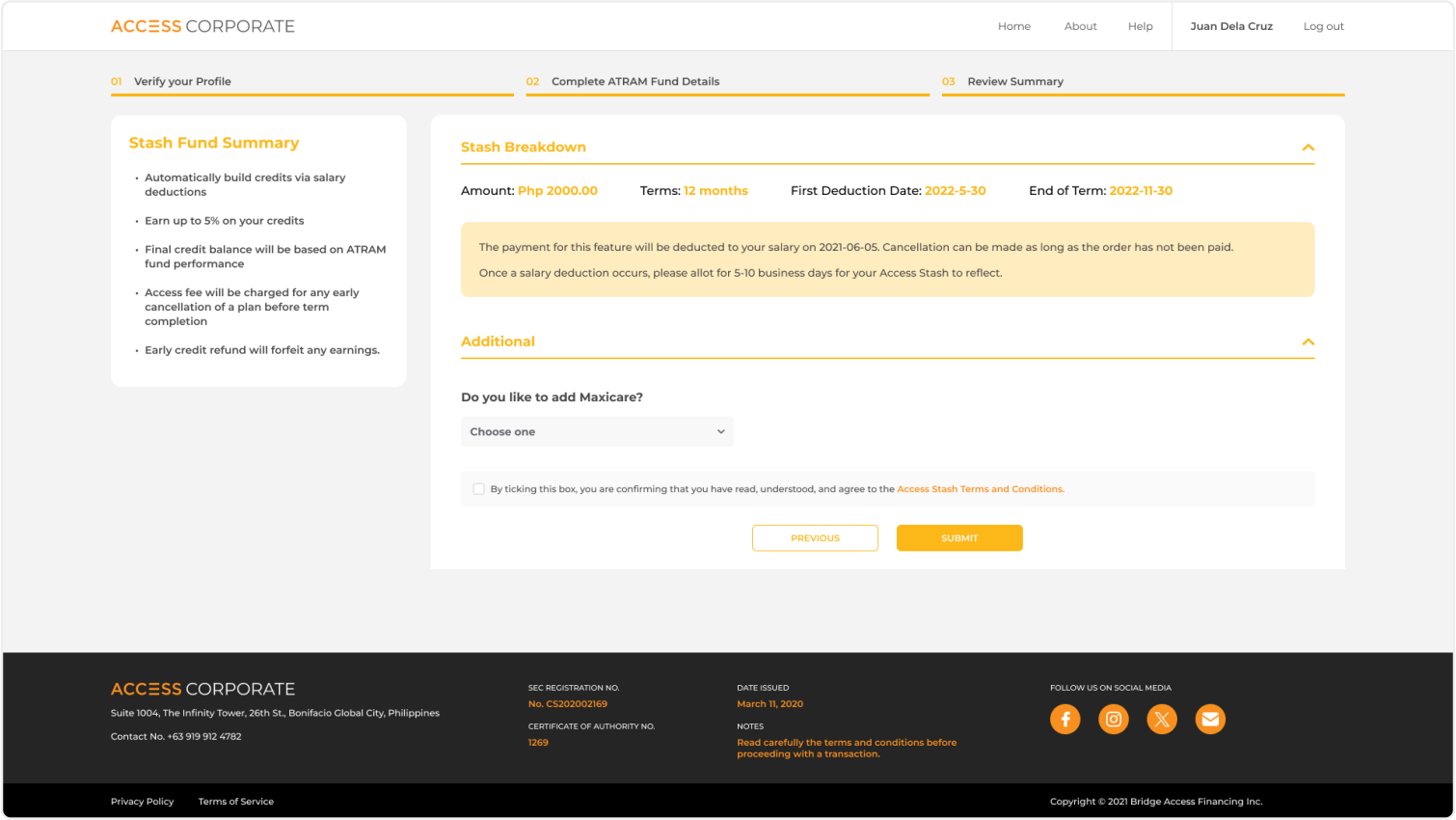The image size is (1456, 820).
Task: Click SEC registration No. CS202002169
Action: click(568, 704)
